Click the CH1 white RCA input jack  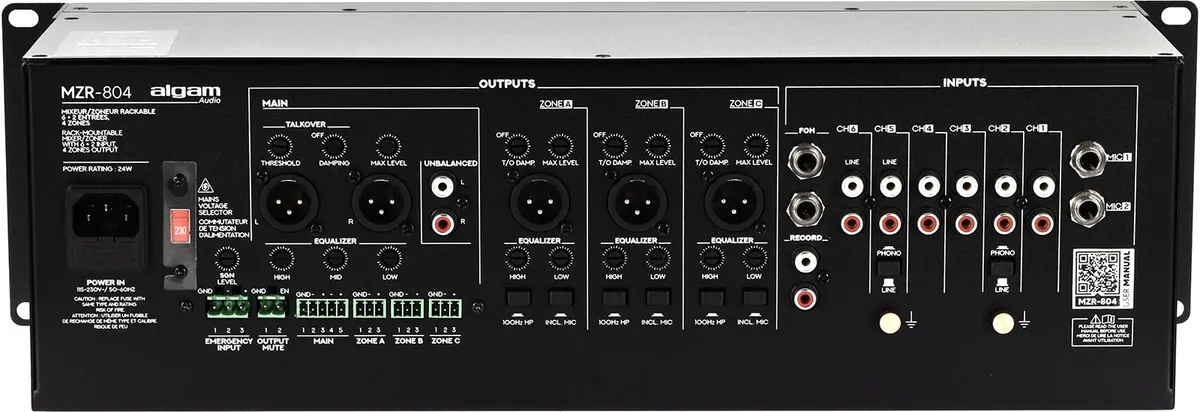(1043, 186)
